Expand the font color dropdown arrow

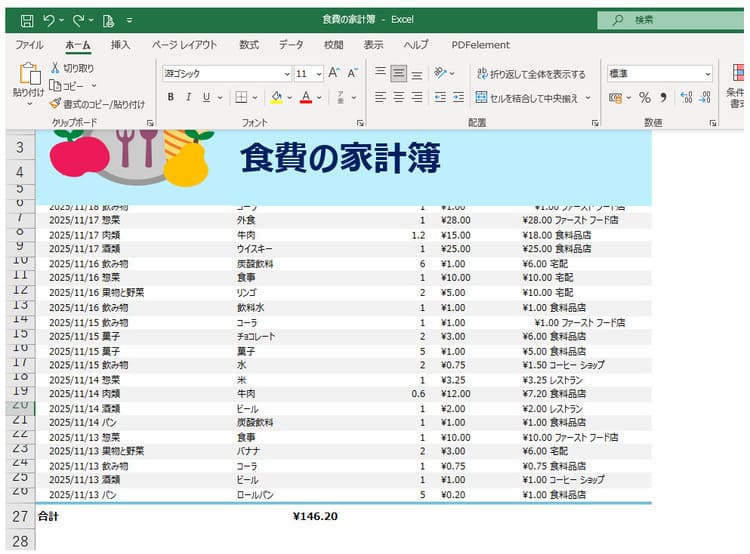point(319,98)
